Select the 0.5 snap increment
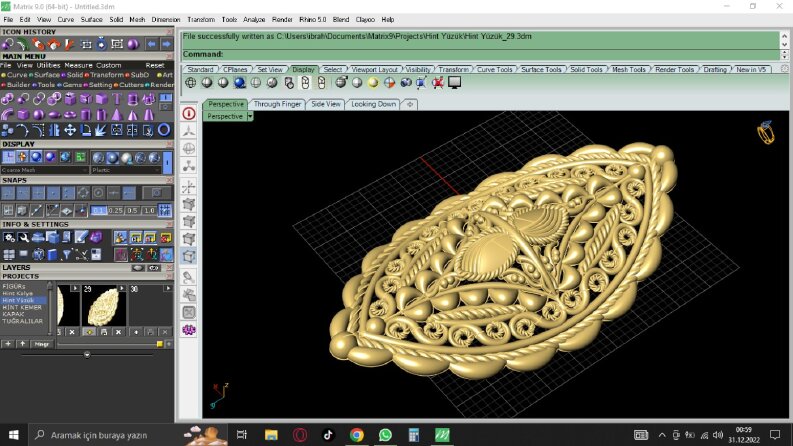The image size is (793, 446). (x=132, y=210)
